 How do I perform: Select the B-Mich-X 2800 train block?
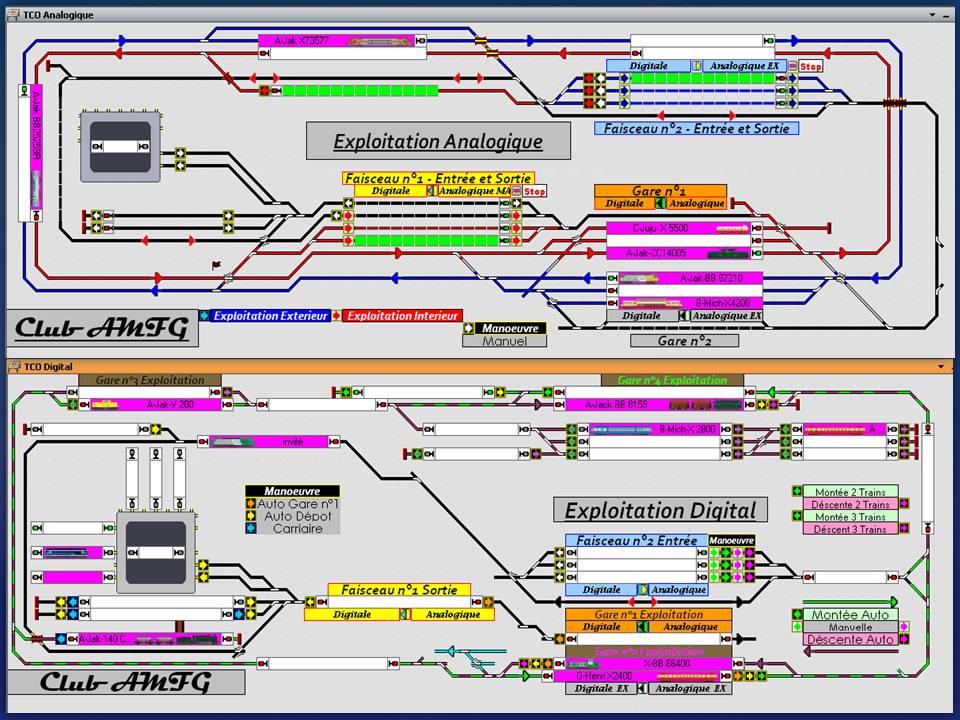(x=654, y=429)
